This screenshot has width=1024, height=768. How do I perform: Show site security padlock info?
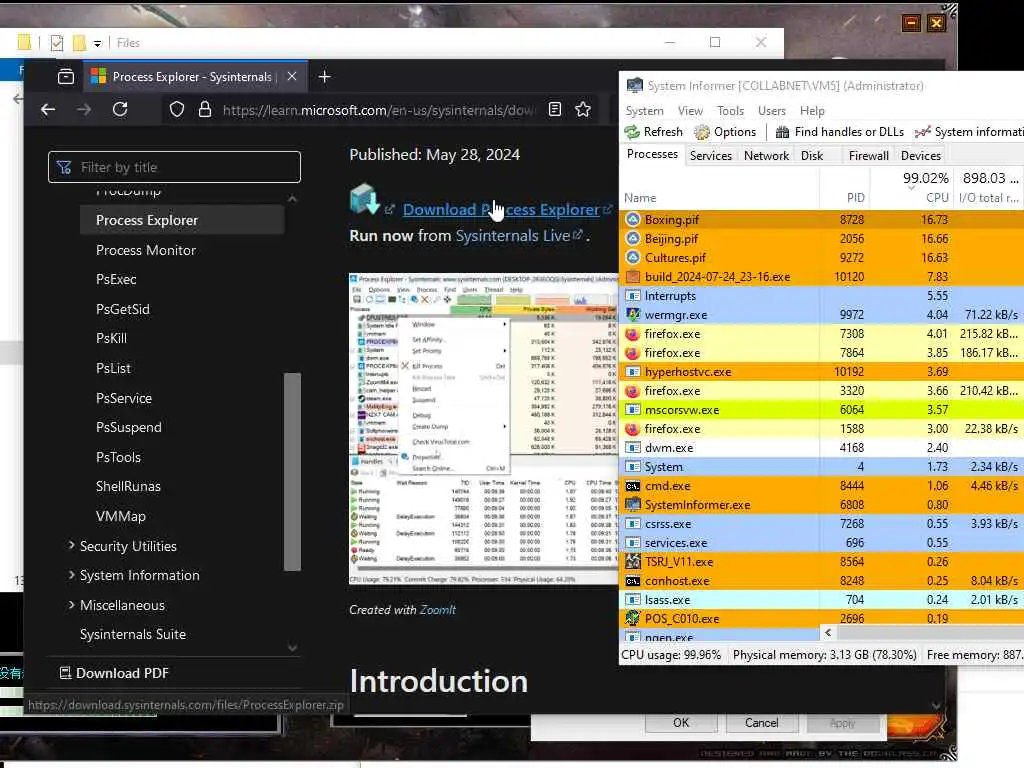coord(205,109)
